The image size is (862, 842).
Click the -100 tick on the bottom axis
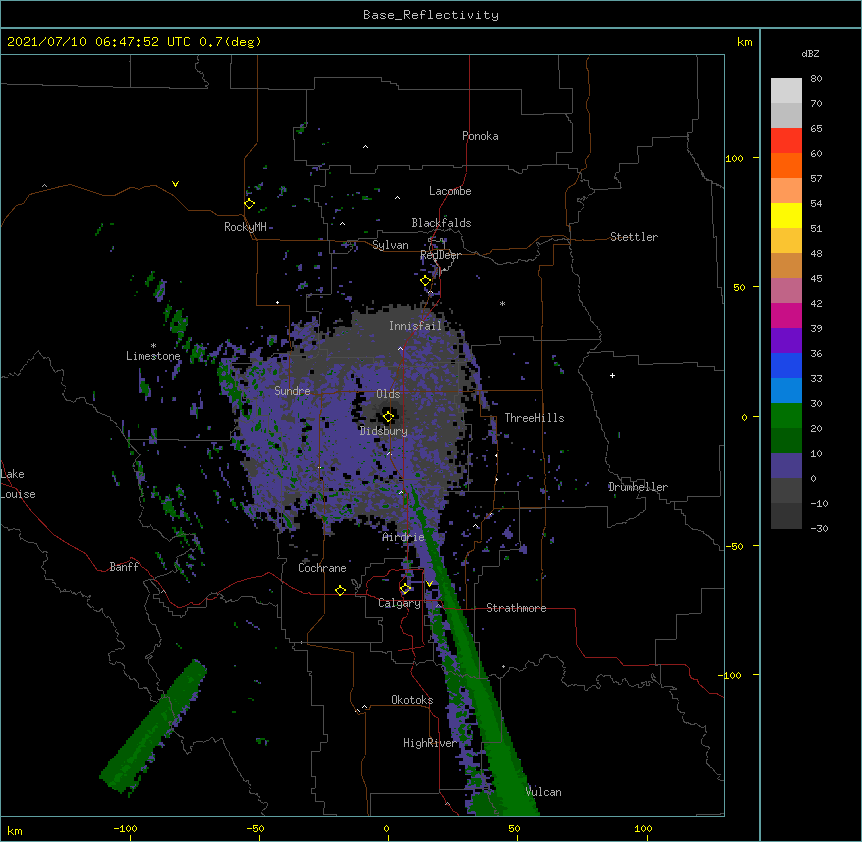coord(125,828)
